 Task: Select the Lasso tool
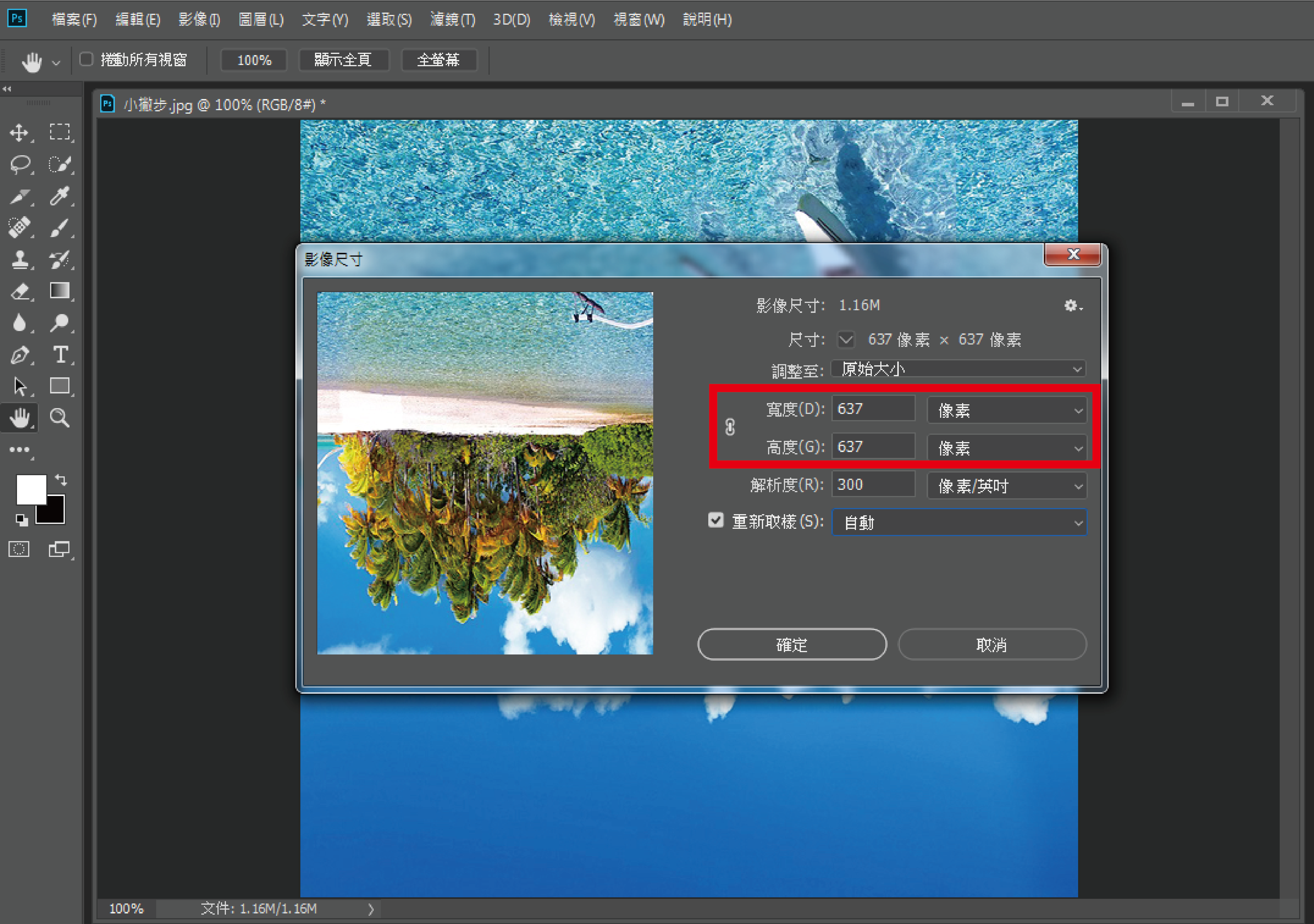point(20,165)
